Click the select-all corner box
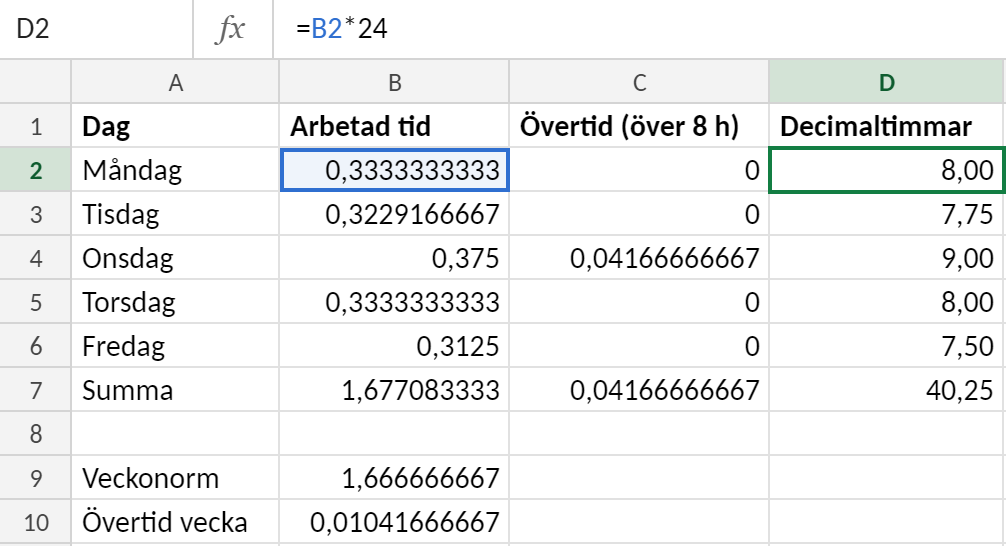 (x=35, y=82)
